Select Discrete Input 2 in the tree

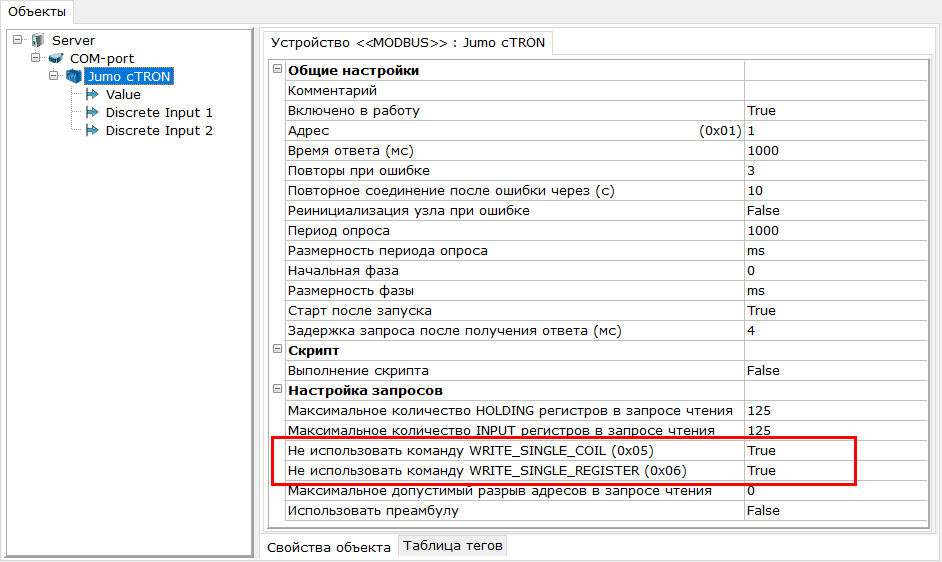159,130
